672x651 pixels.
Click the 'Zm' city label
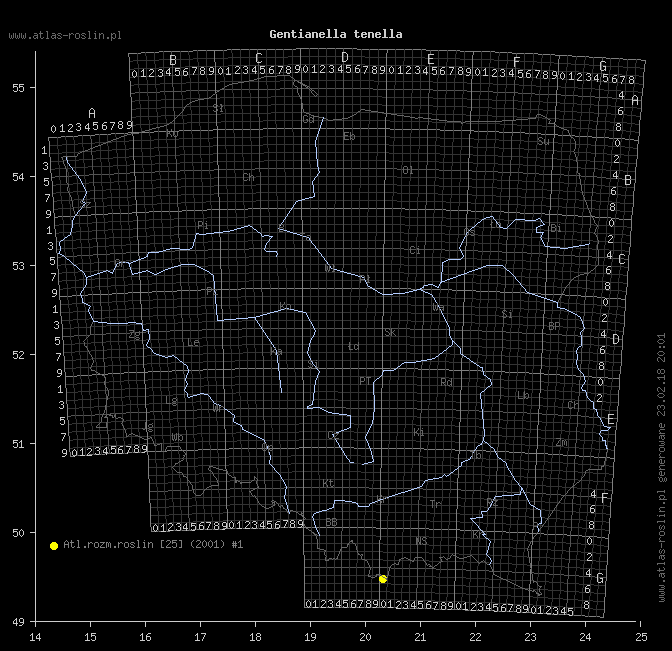562,442
